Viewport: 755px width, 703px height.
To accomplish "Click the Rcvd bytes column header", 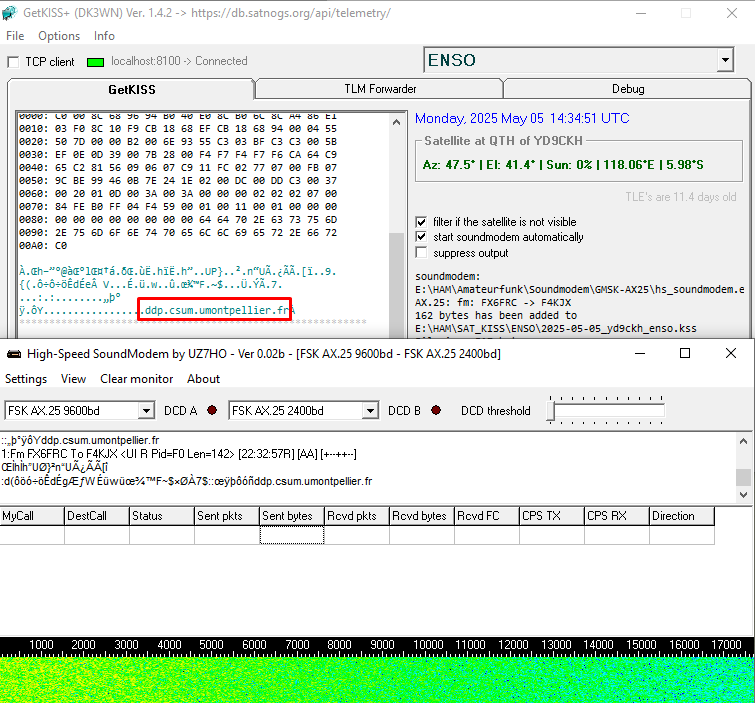I will [x=422, y=516].
